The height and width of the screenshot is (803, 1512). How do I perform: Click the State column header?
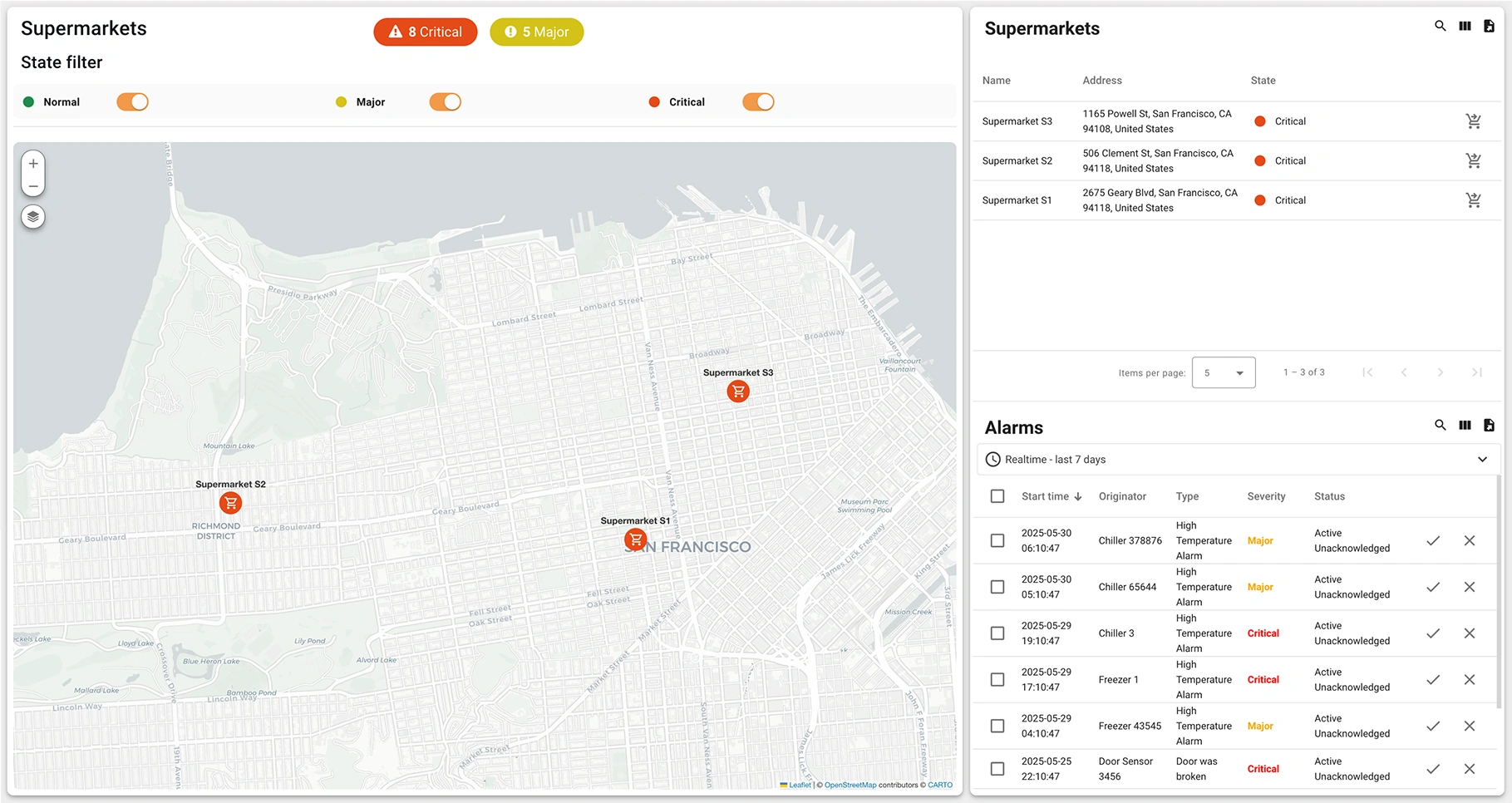pyautogui.click(x=1262, y=80)
